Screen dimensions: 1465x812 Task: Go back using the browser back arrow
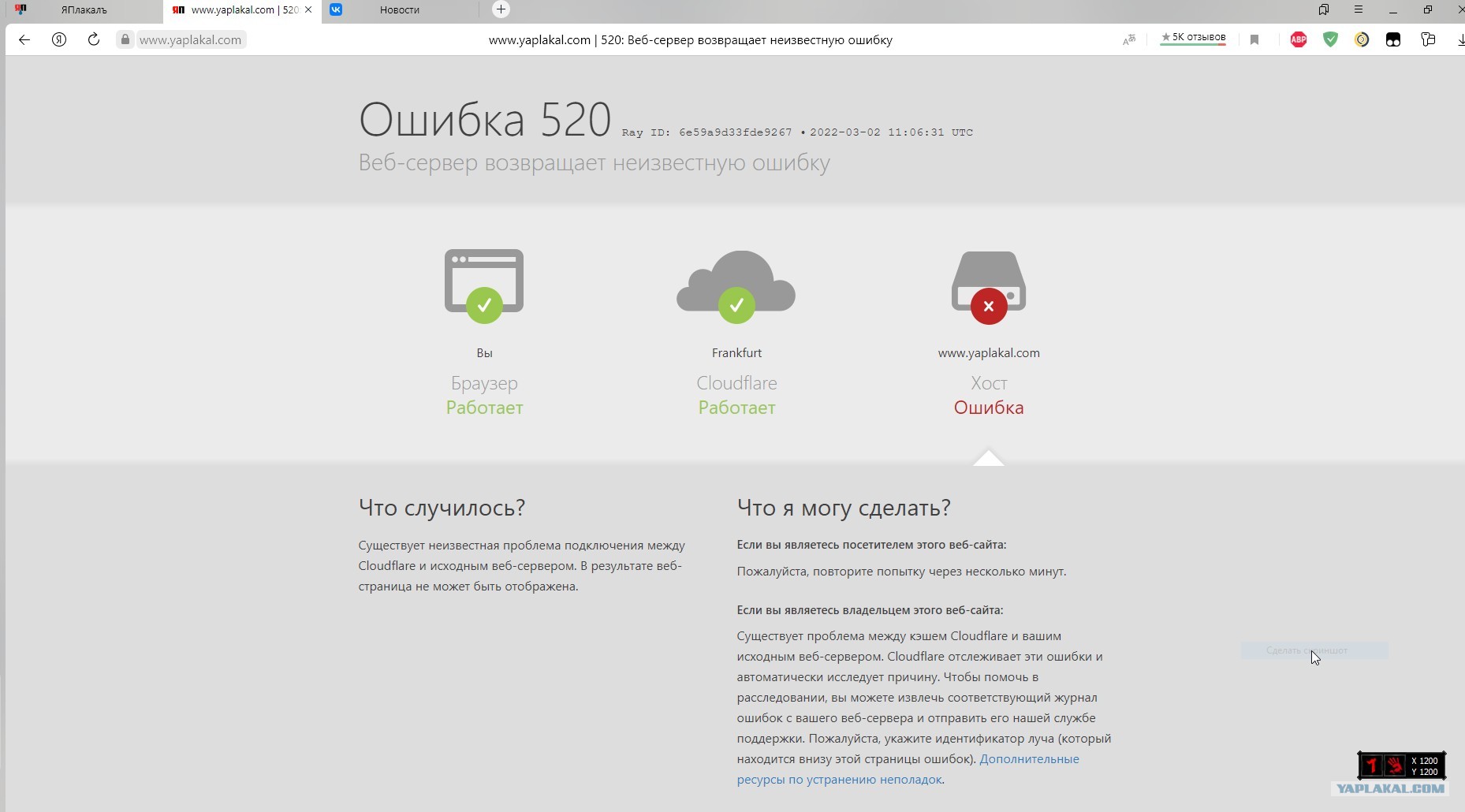click(24, 39)
